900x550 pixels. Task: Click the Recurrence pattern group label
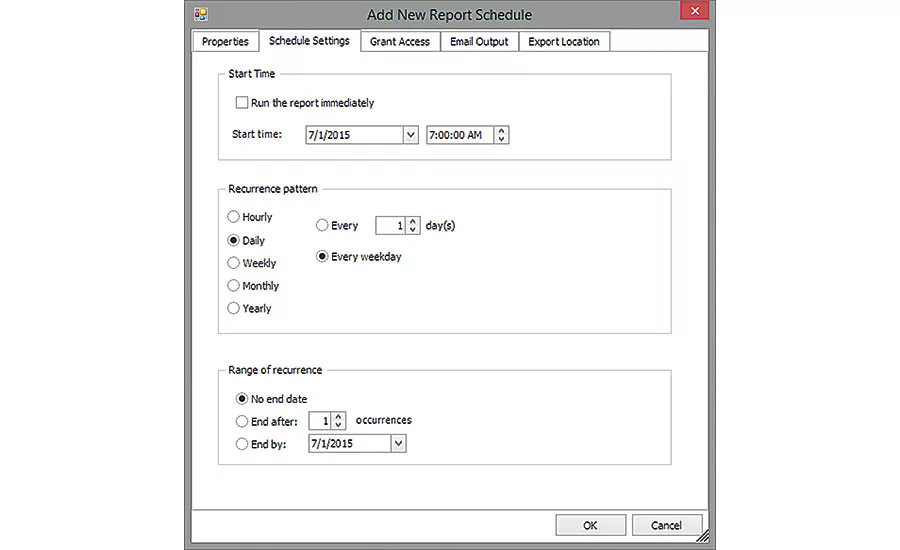tap(273, 189)
